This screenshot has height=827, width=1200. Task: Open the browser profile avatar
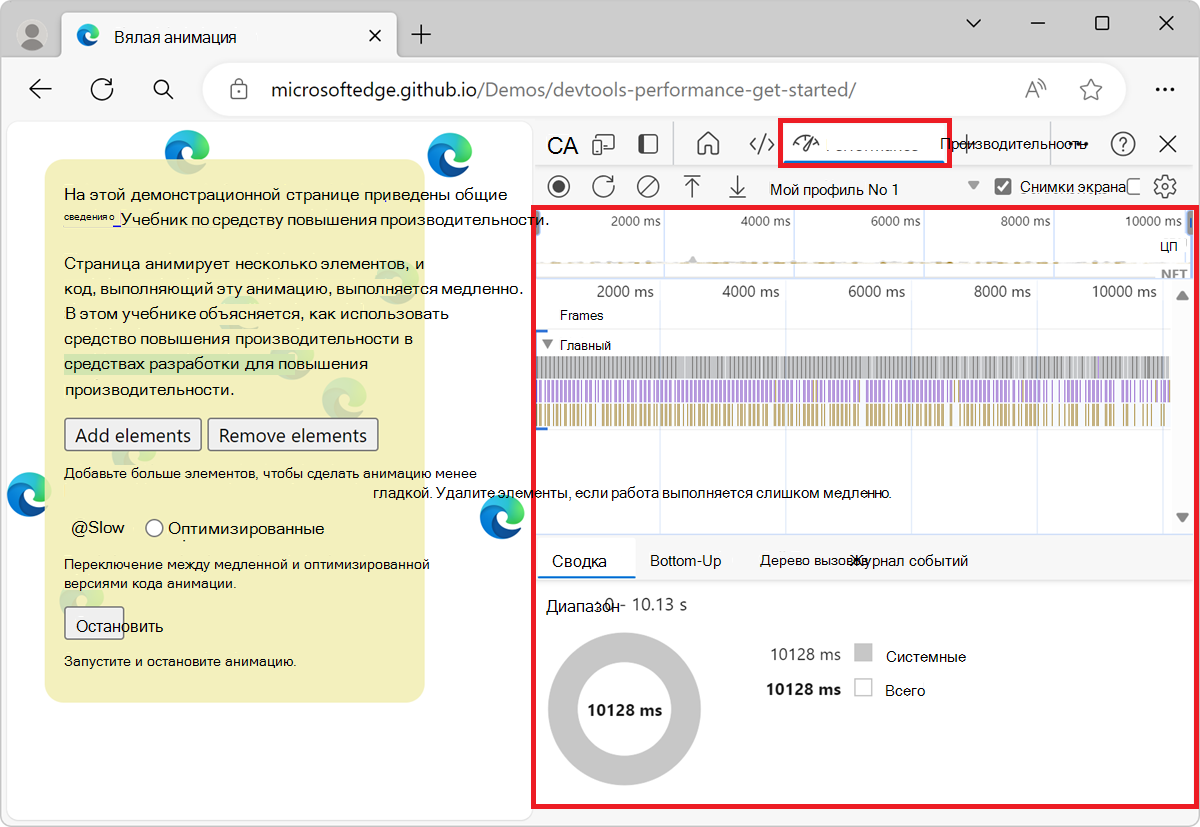coord(33,35)
